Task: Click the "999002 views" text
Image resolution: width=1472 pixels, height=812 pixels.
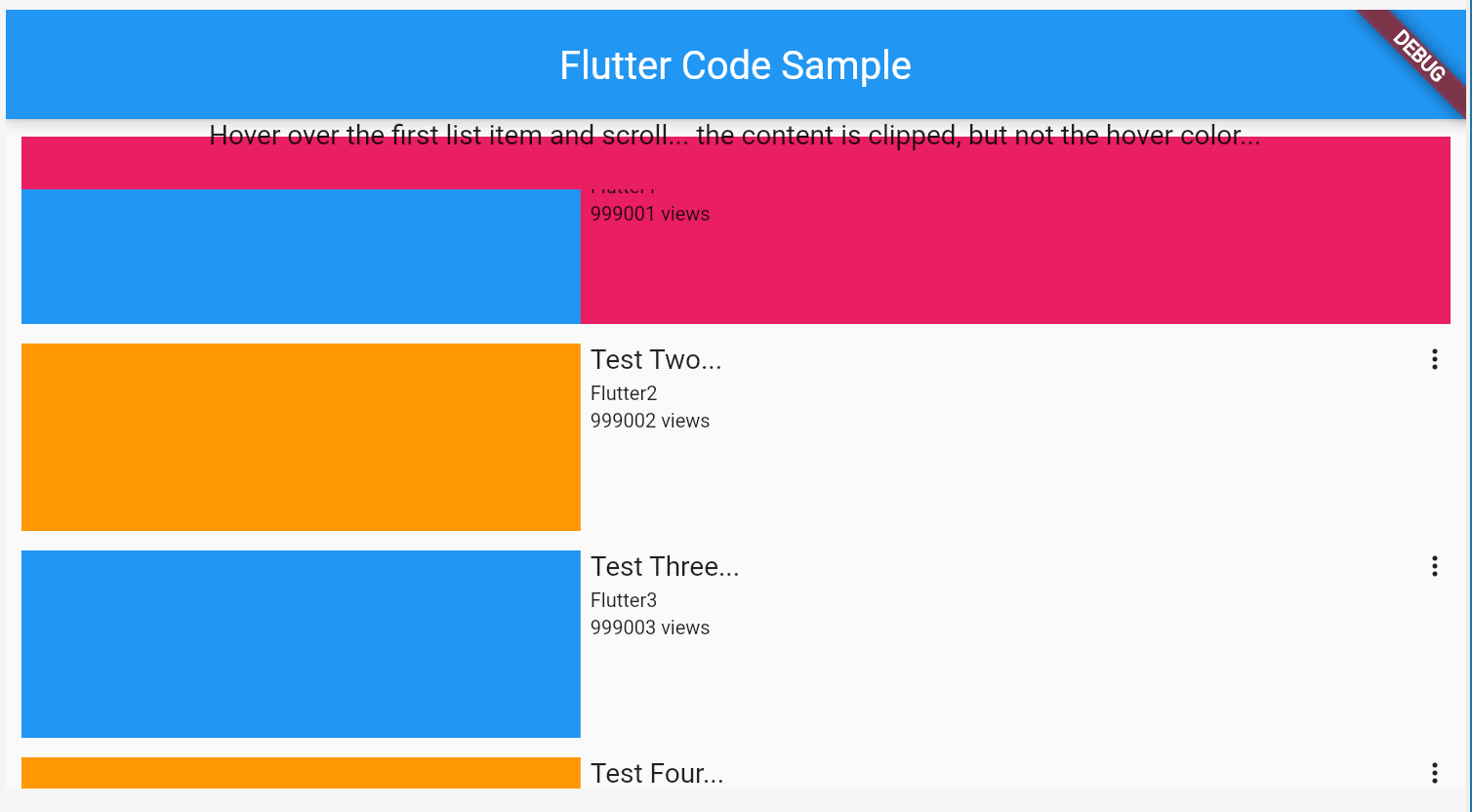Action: [x=650, y=421]
